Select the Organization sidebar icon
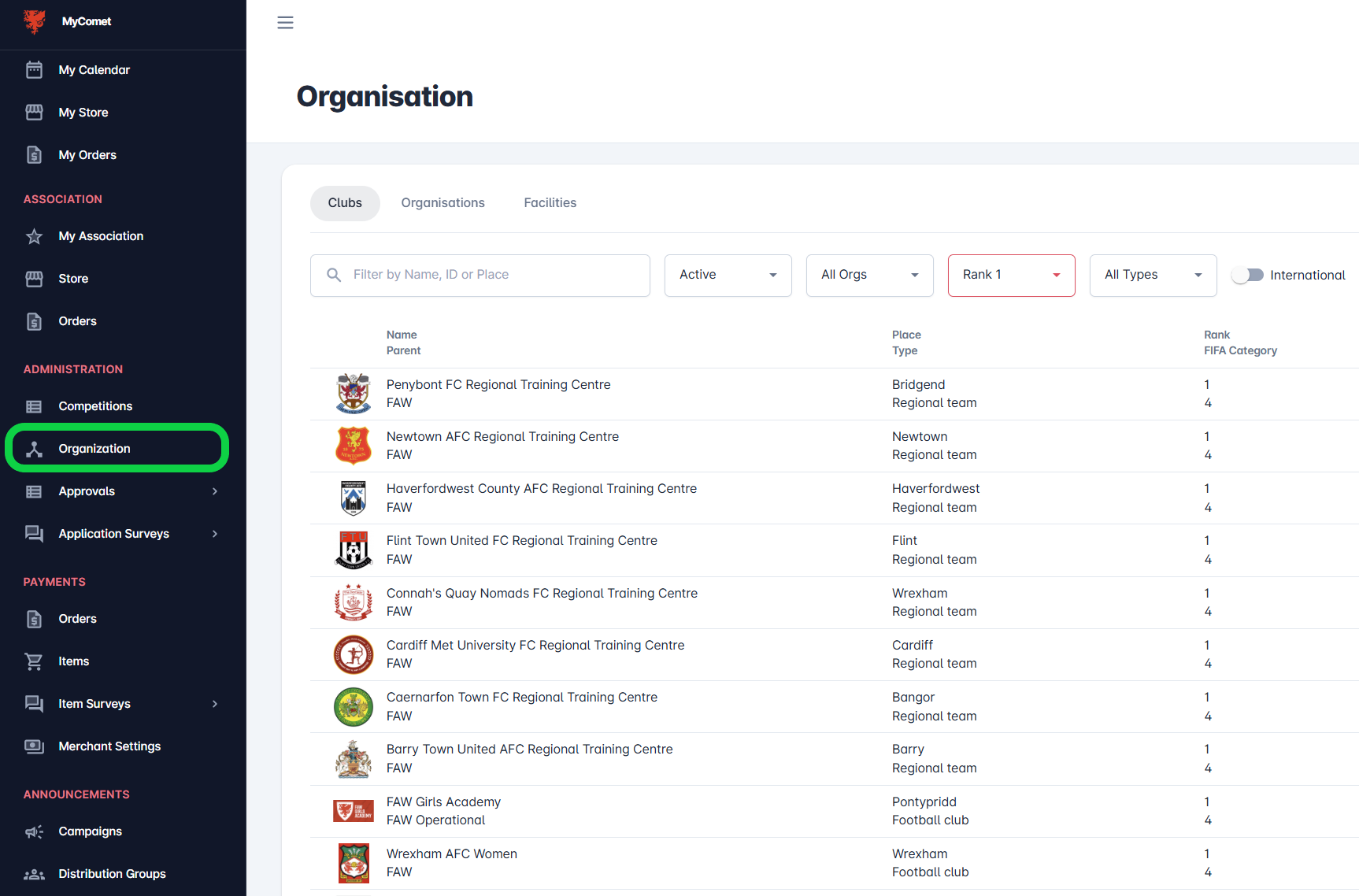This screenshot has height=896, width=1359. pos(35,448)
